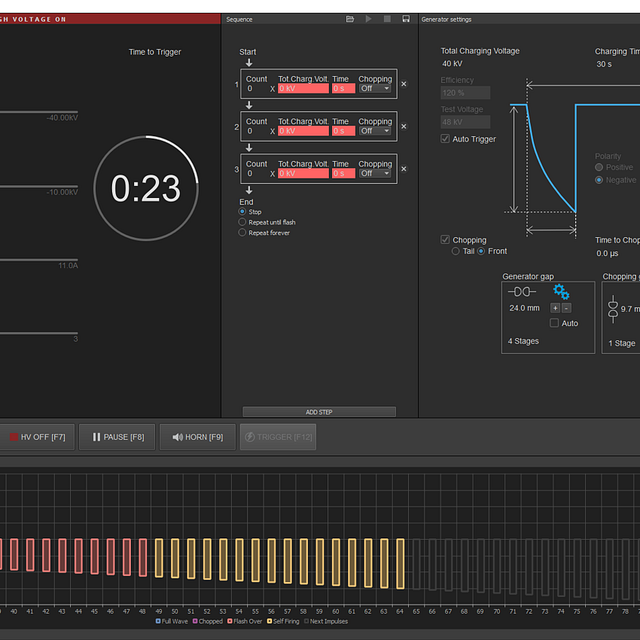
Task: Expand step 2 Chopping dropdown
Action: 375,131
